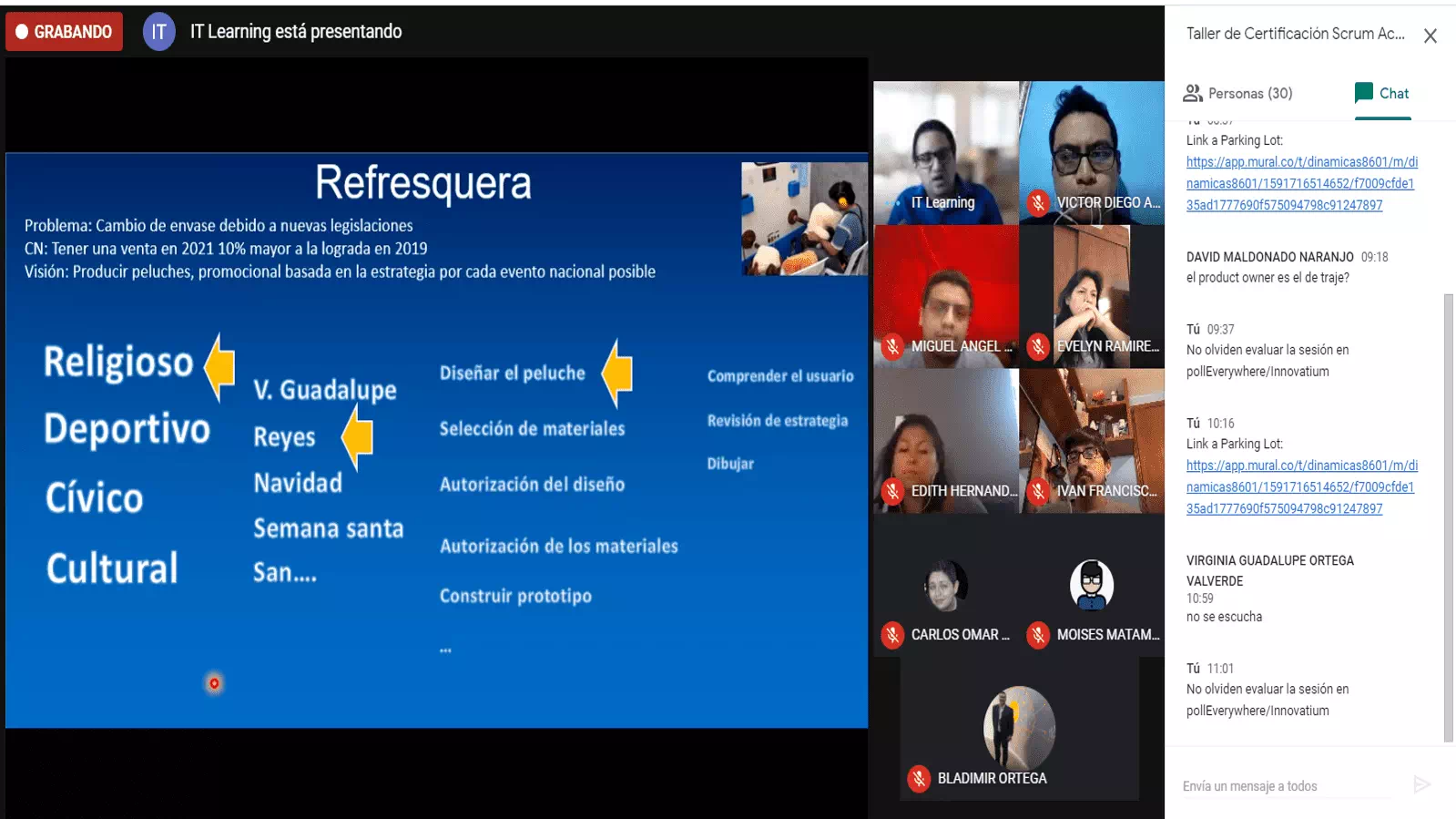Open the 10:16 Parking Lot mural link

(x=1301, y=486)
